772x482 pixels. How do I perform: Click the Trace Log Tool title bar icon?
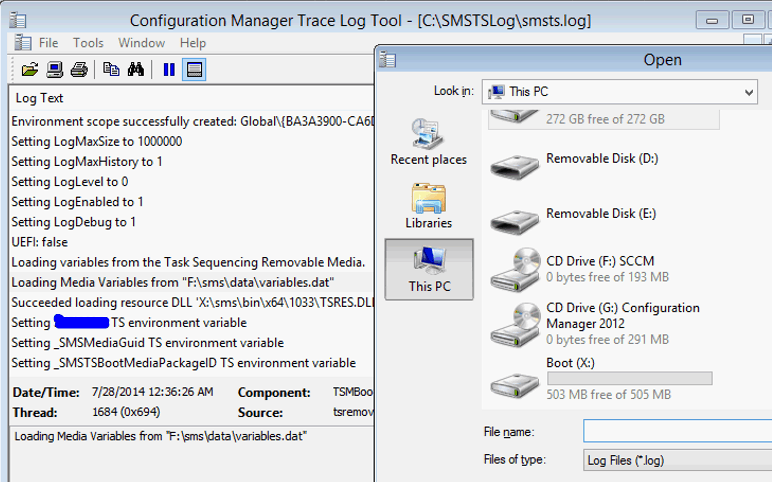pyautogui.click(x=18, y=20)
